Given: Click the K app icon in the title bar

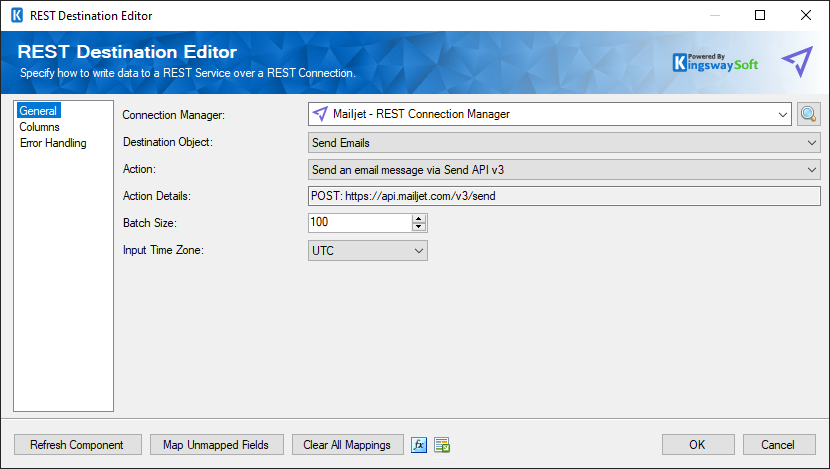Looking at the screenshot, I should (17, 15).
